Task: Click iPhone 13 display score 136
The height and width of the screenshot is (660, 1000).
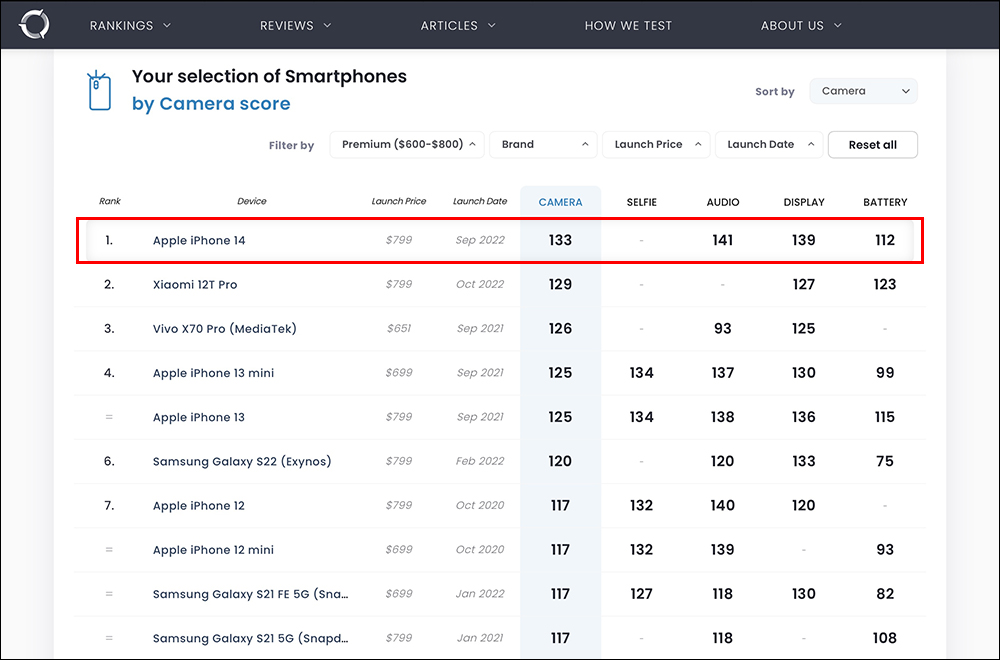Action: (804, 417)
